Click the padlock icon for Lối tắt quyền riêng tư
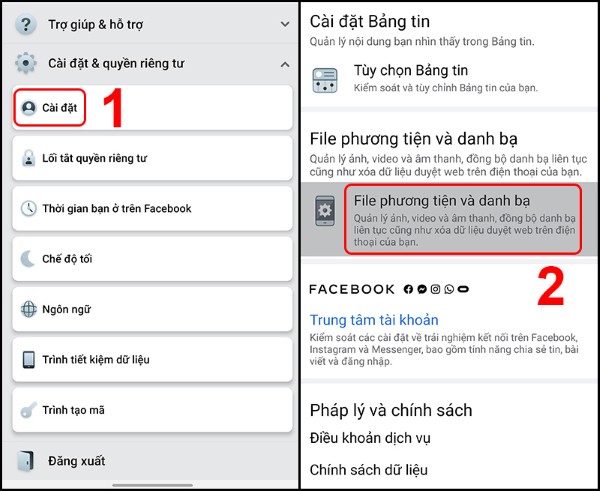 click(28, 158)
